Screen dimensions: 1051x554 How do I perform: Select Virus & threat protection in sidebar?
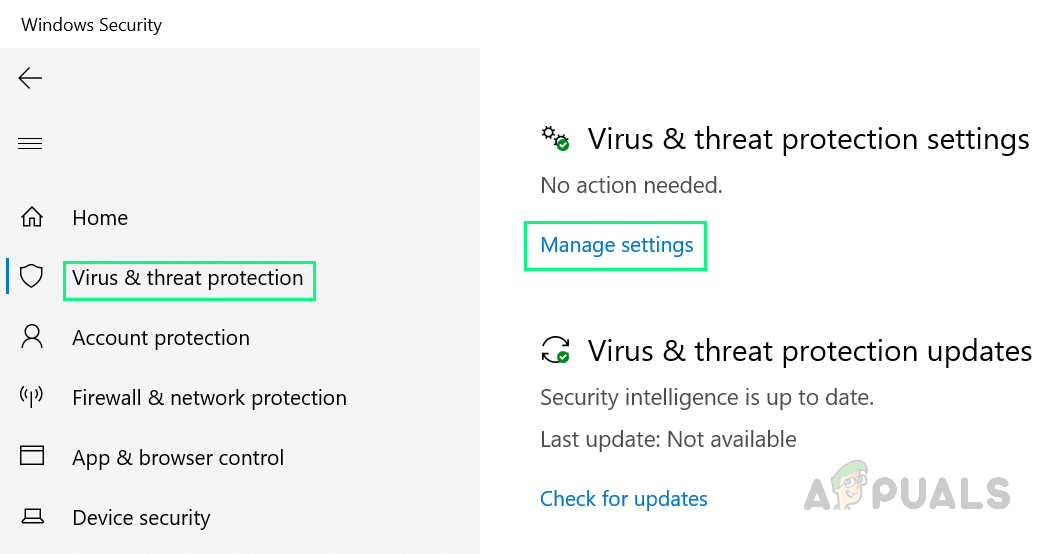coord(188,278)
